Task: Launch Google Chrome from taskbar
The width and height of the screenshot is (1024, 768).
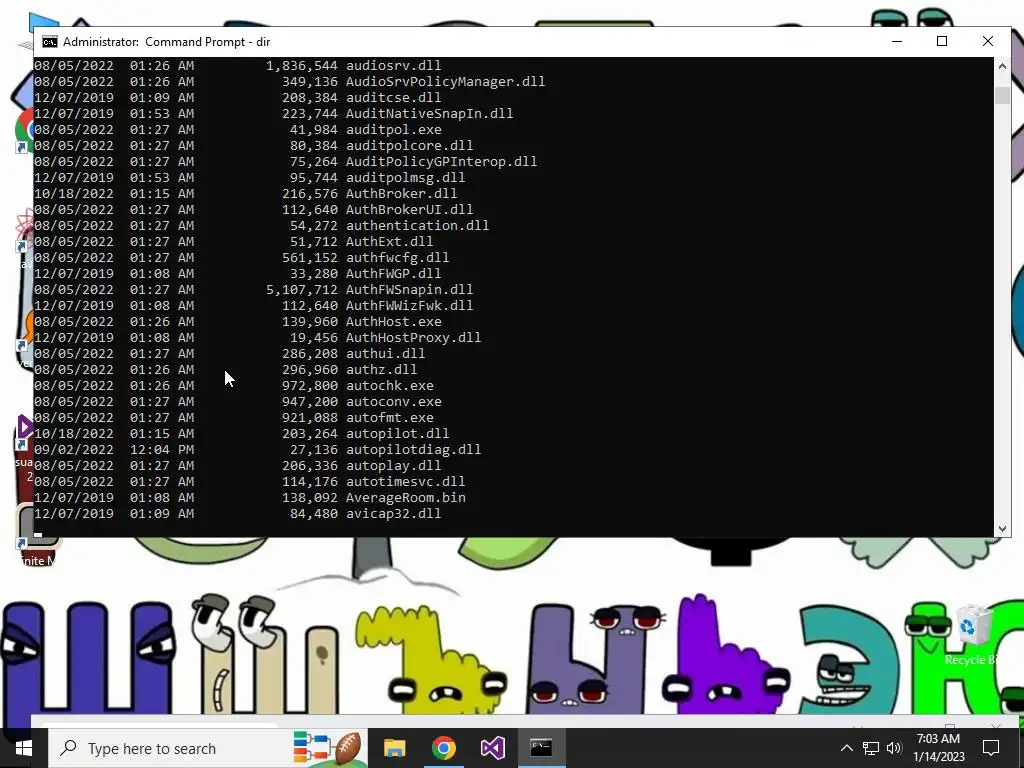Action: (444, 748)
